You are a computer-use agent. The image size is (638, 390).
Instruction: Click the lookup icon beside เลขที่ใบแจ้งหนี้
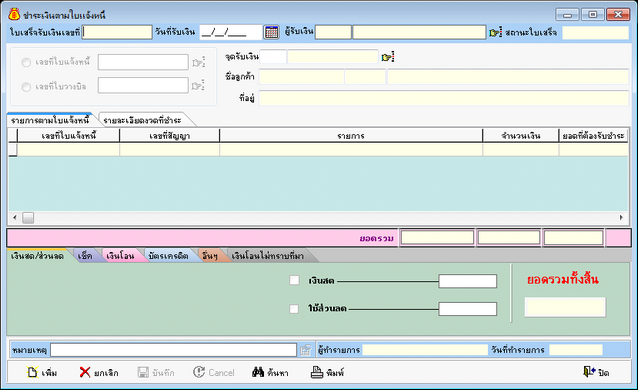198,62
